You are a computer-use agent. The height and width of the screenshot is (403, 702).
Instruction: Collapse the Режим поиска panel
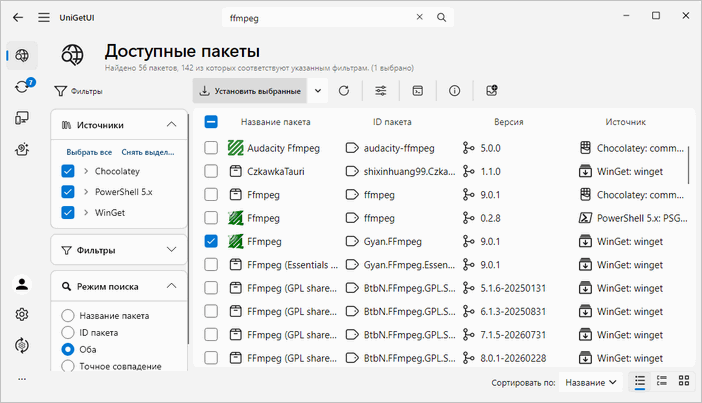(x=171, y=286)
